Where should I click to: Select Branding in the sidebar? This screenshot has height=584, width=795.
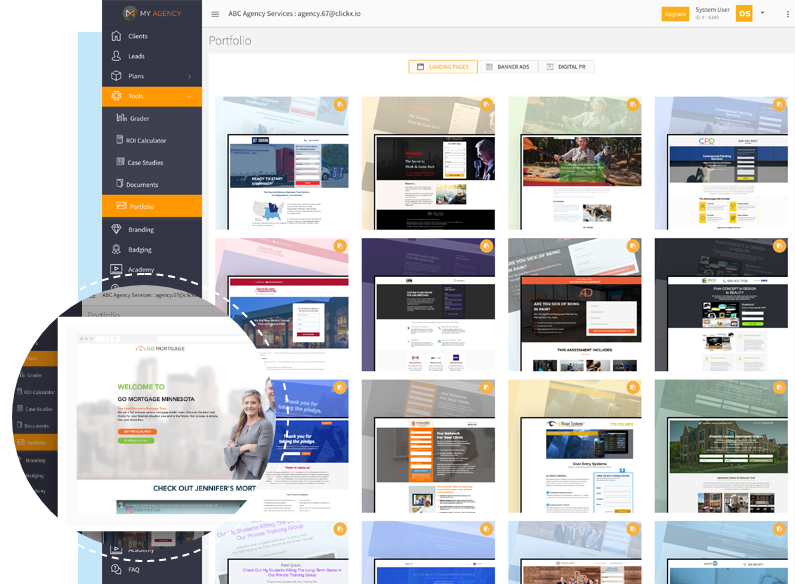coord(152,229)
